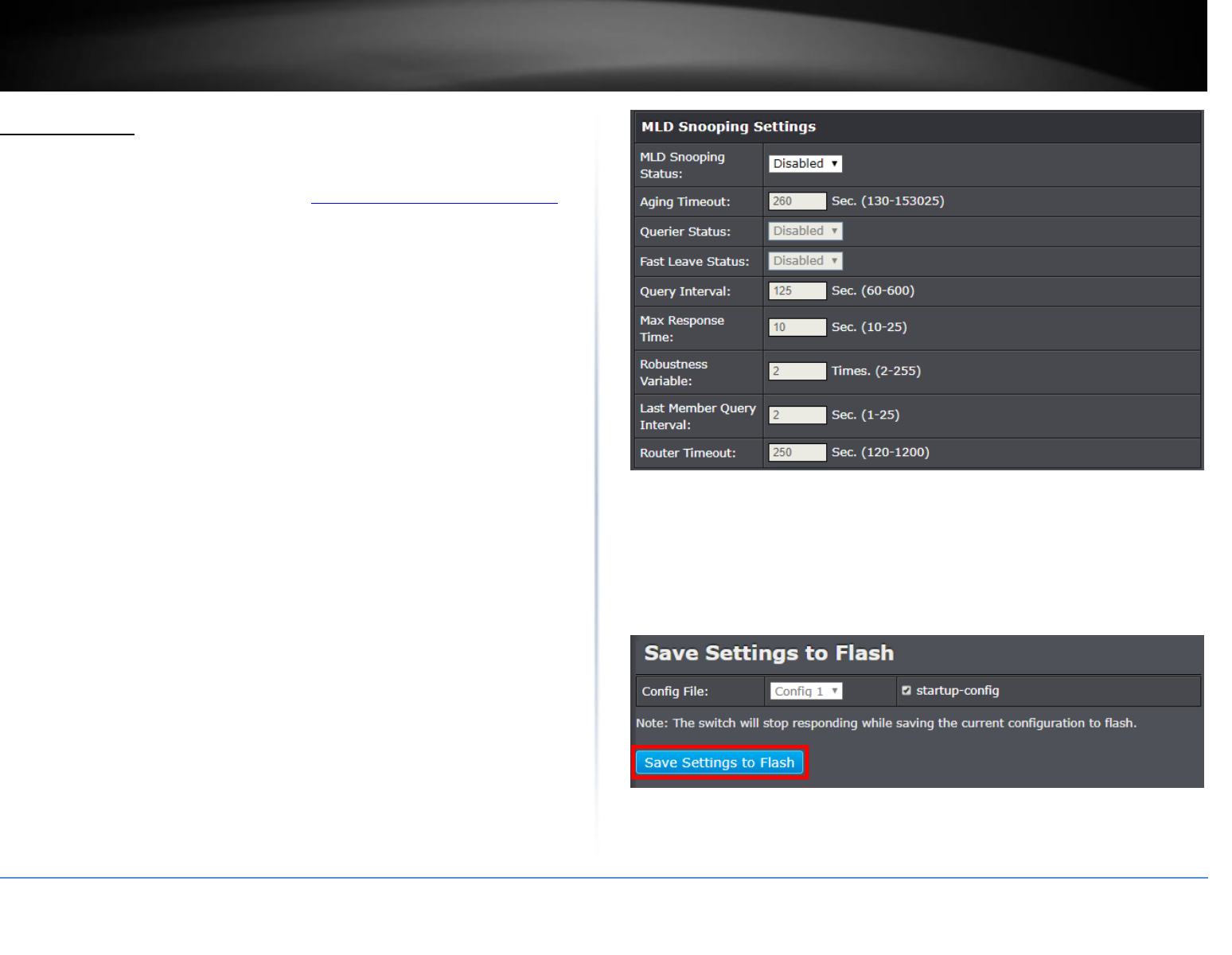
Task: Open the Config File dropdown
Action: 805,691
